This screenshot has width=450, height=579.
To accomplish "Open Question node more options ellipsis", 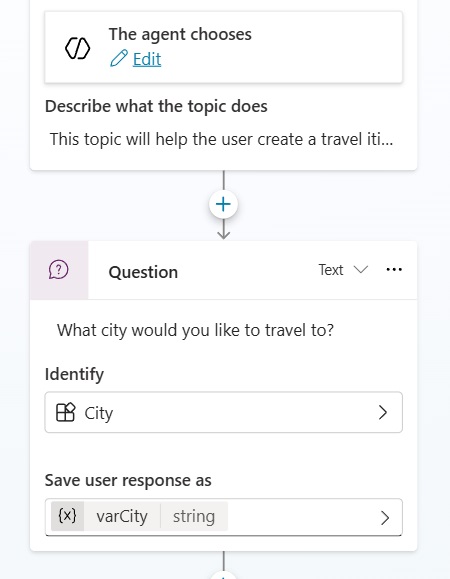I will click(394, 270).
